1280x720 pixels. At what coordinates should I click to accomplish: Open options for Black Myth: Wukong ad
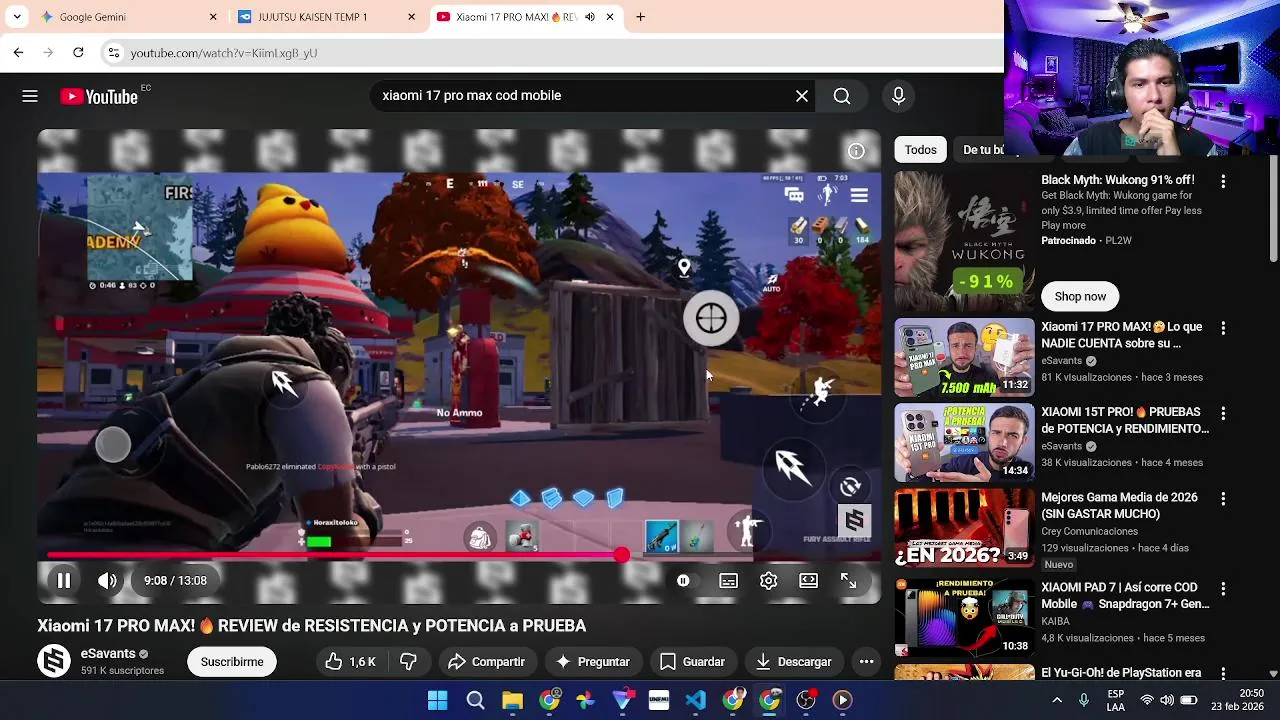coord(1223,181)
